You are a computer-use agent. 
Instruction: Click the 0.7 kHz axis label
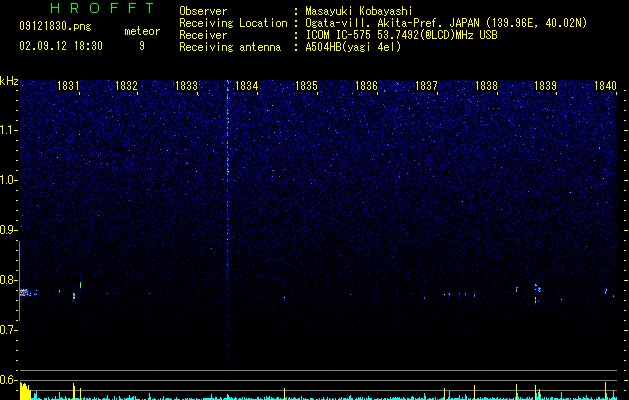[8, 330]
